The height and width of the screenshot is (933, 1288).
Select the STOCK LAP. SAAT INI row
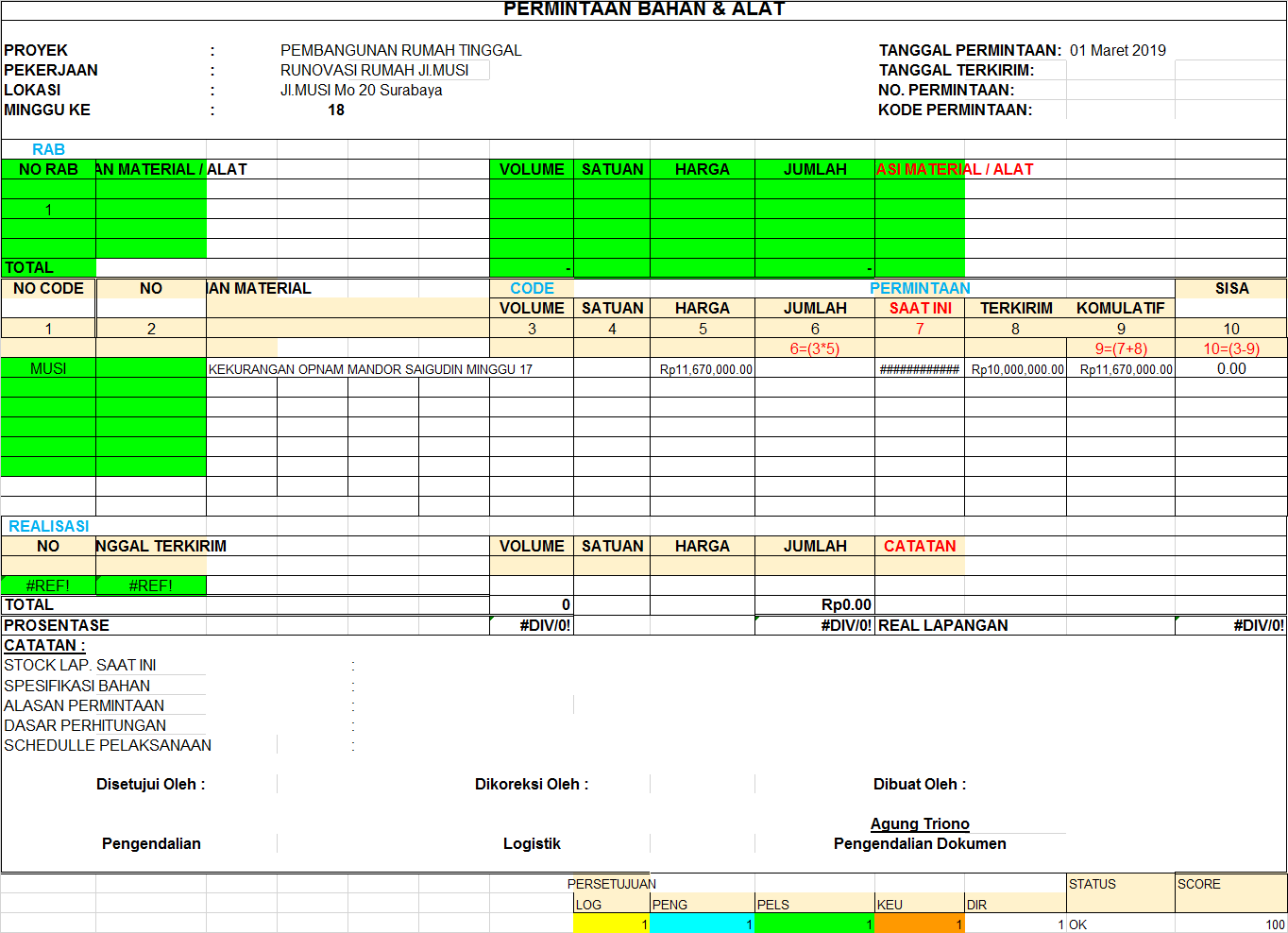click(x=80, y=665)
